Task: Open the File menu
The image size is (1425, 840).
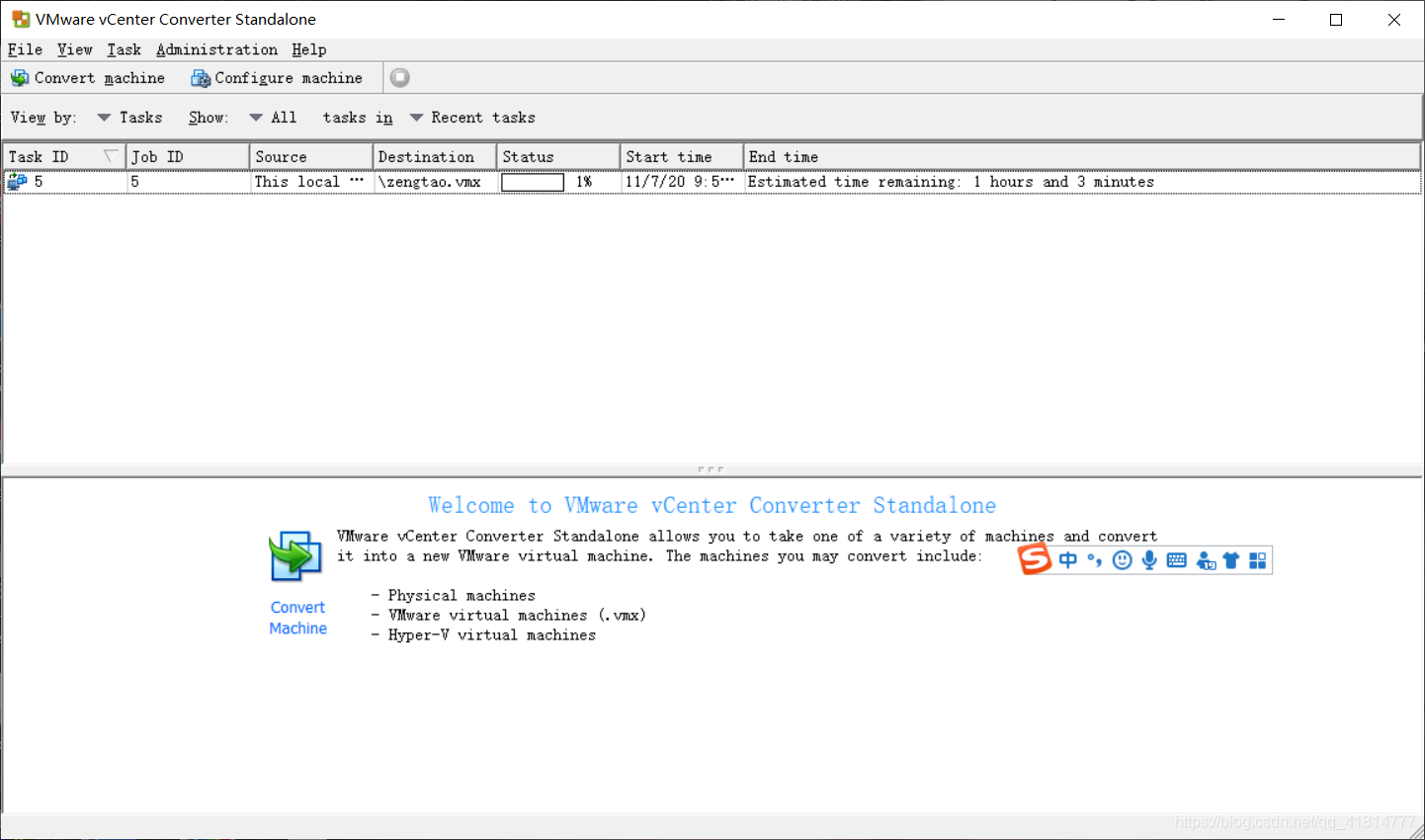Action: (25, 49)
